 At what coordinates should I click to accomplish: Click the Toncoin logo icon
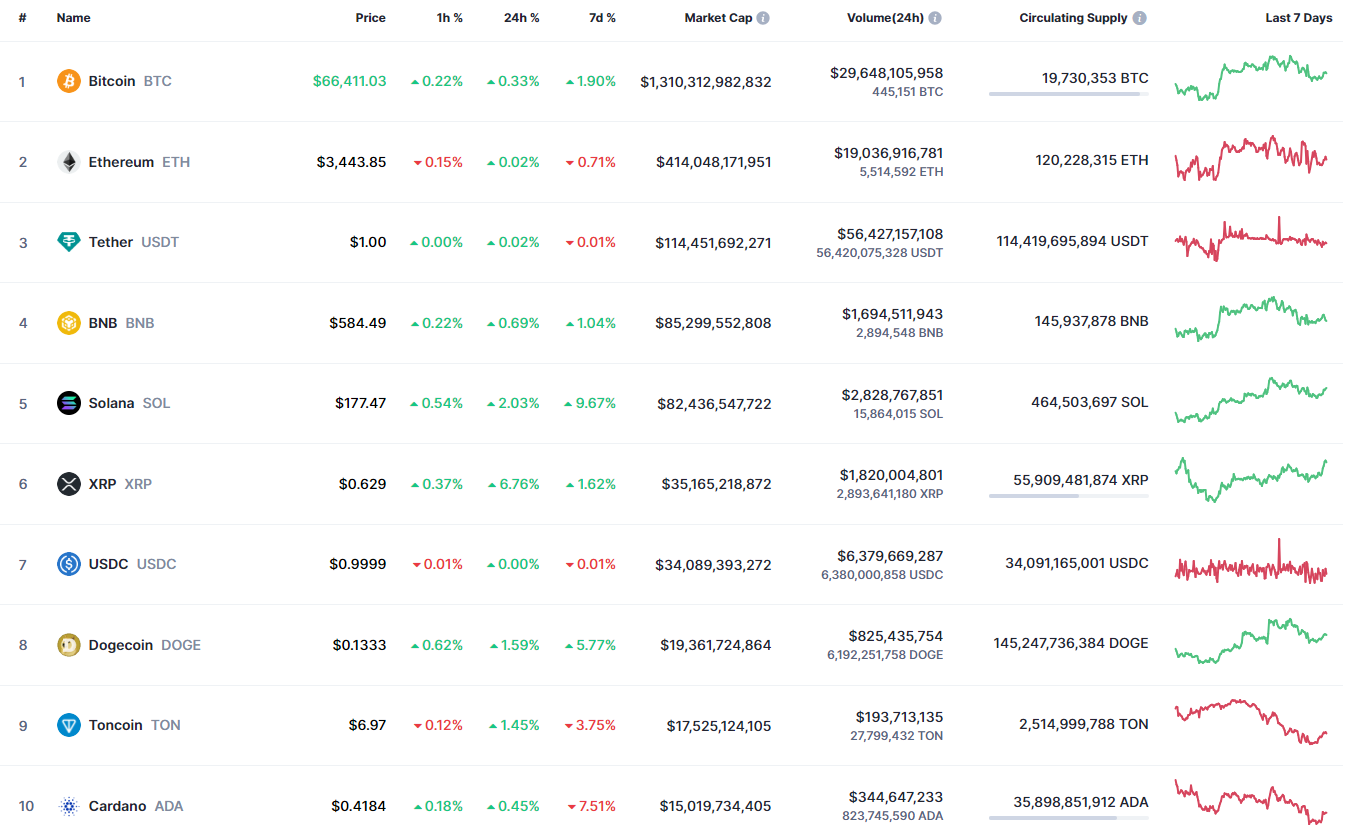click(x=68, y=725)
